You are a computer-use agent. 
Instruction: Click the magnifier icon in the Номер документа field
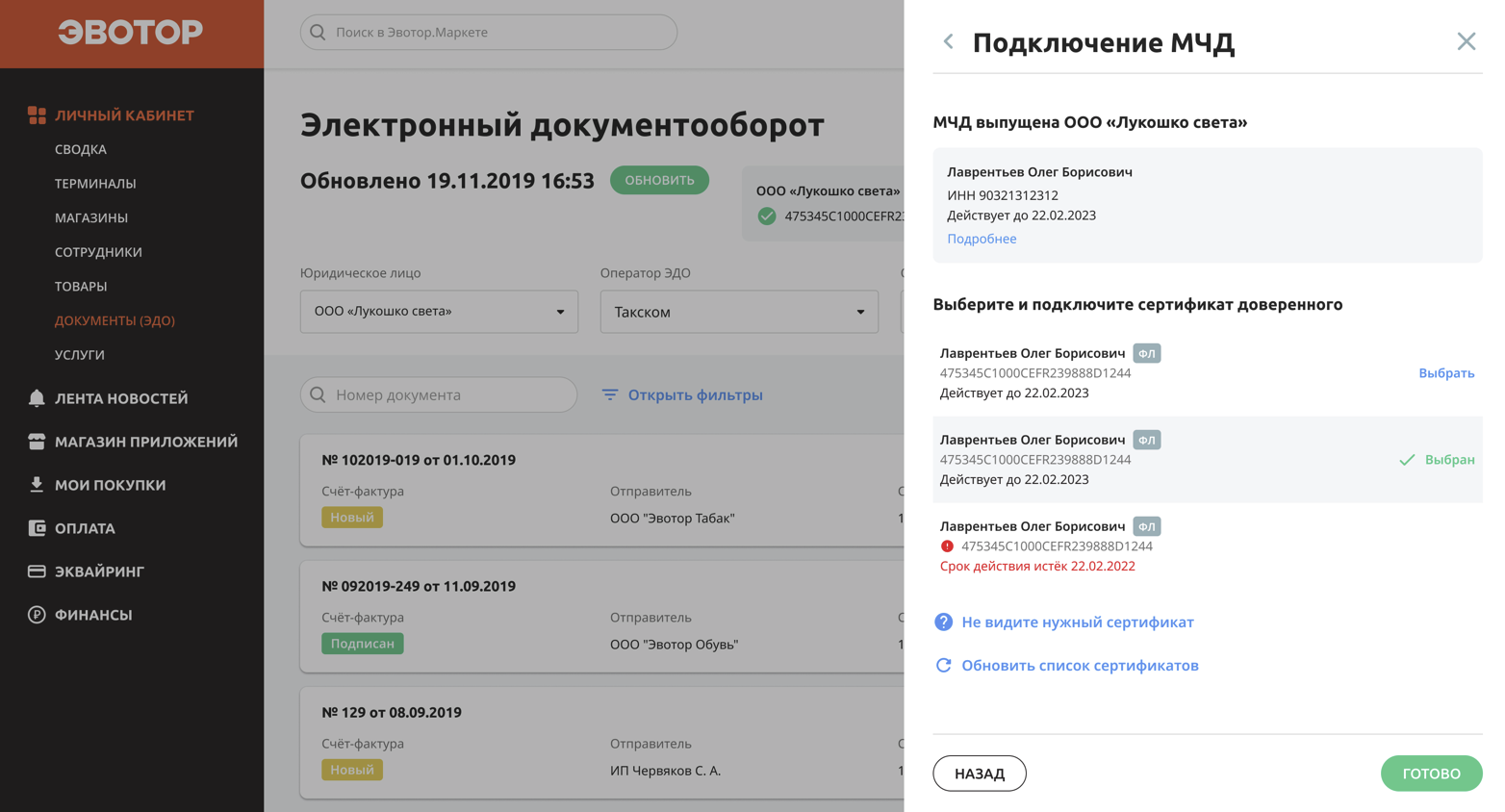(x=318, y=394)
